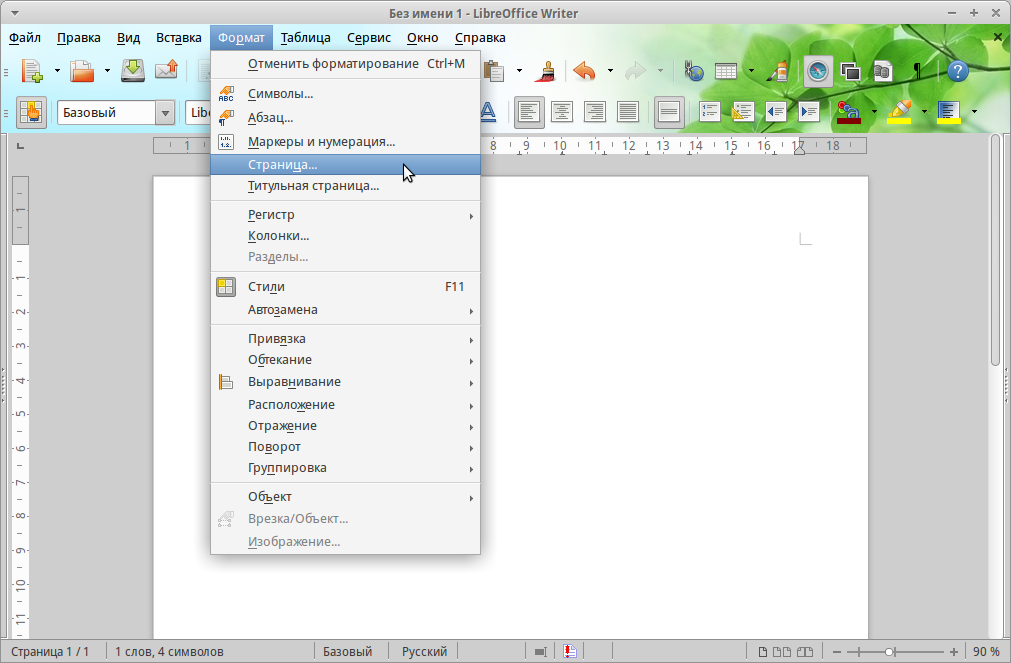Open the Gallery icon

tap(850, 70)
